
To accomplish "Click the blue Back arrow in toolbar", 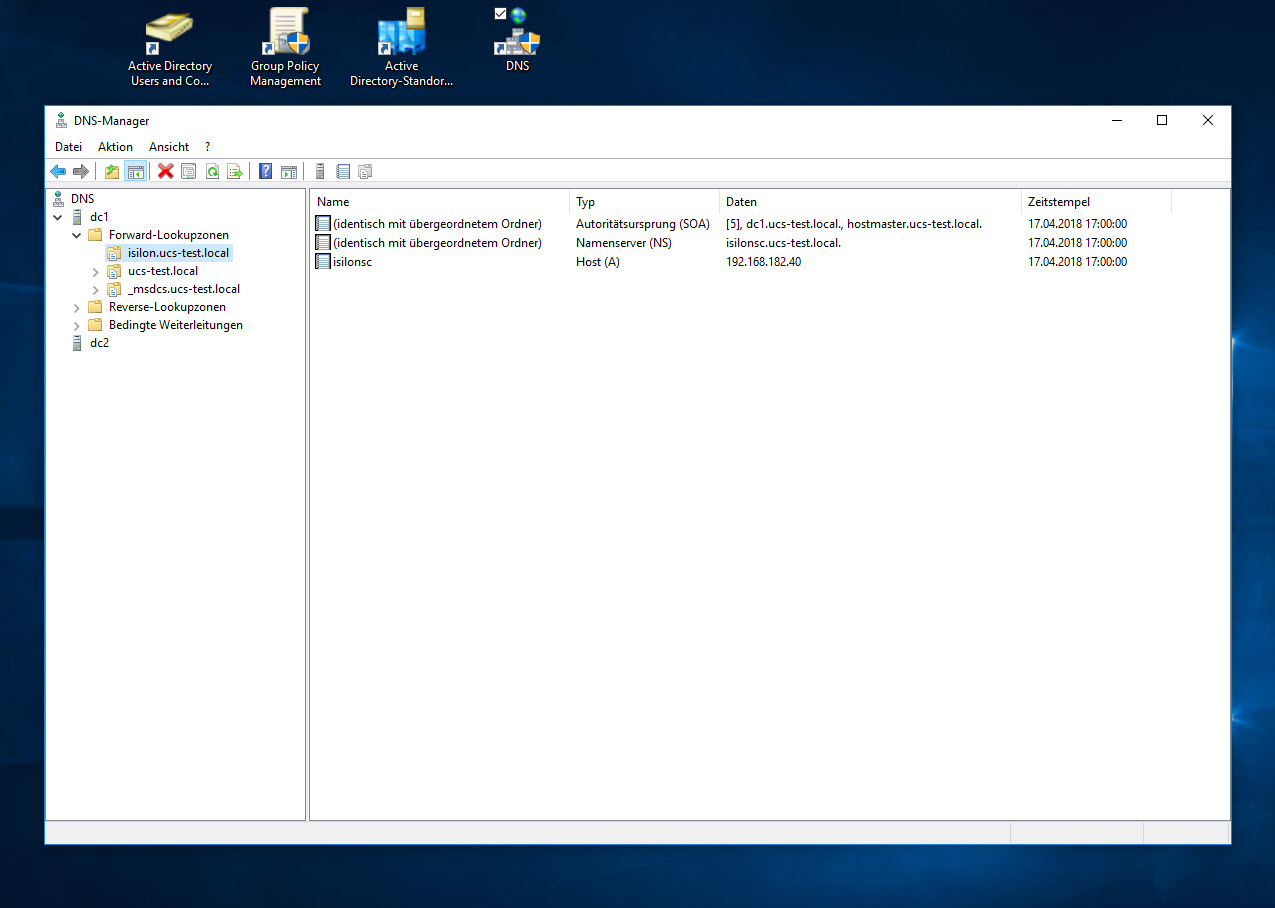I will (x=58, y=172).
